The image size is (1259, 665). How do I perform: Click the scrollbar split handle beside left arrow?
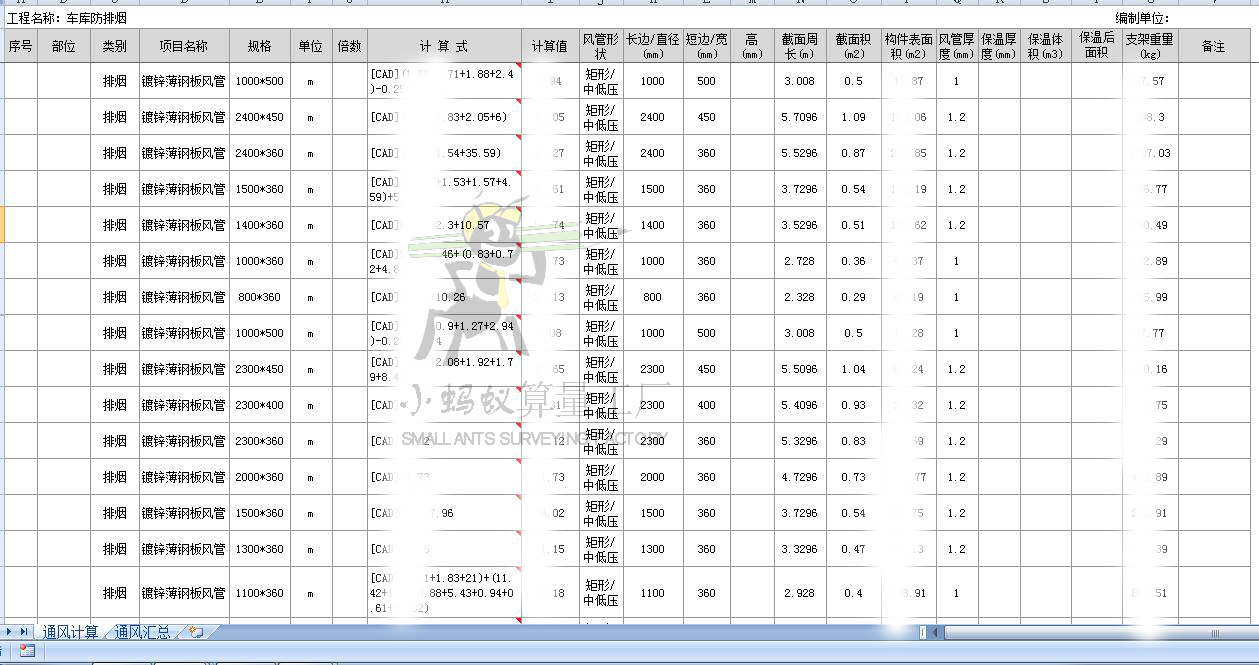coord(923,632)
